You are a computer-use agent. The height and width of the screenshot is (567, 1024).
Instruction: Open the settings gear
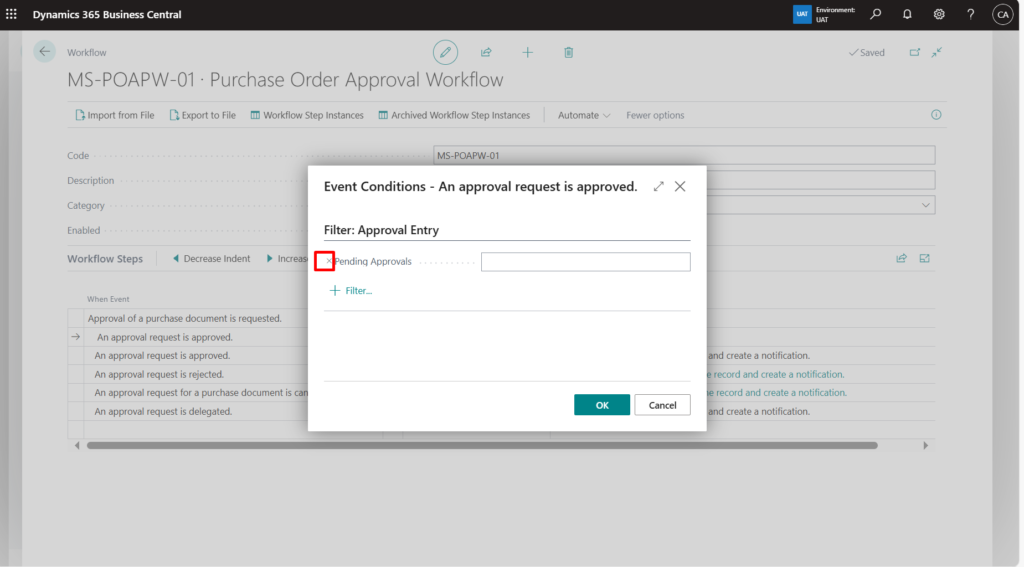939,14
